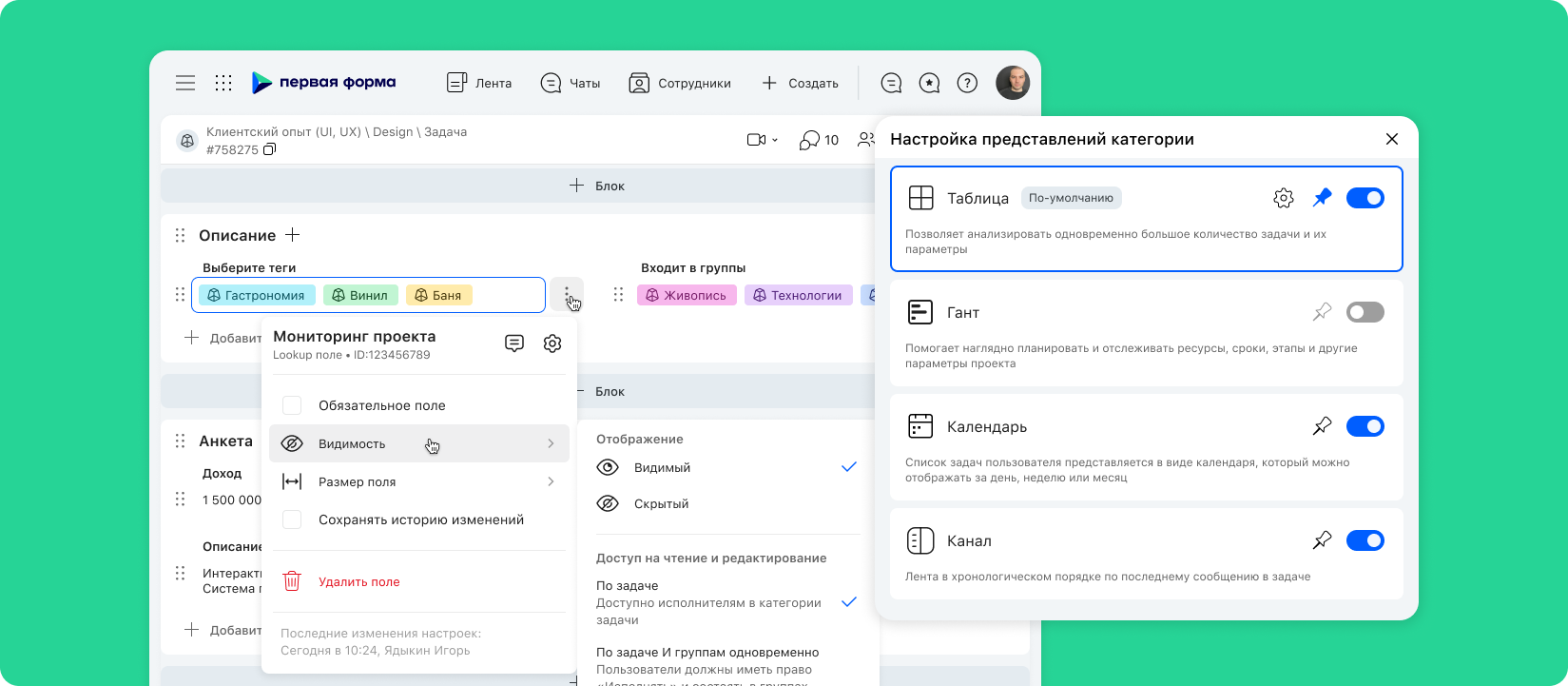This screenshot has width=1568, height=686.
Task: Go to Первая форма logo home
Action: coord(323,83)
